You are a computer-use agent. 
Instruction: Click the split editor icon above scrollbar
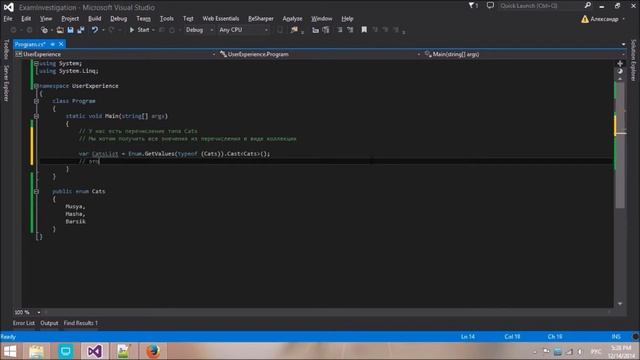pos(620,64)
